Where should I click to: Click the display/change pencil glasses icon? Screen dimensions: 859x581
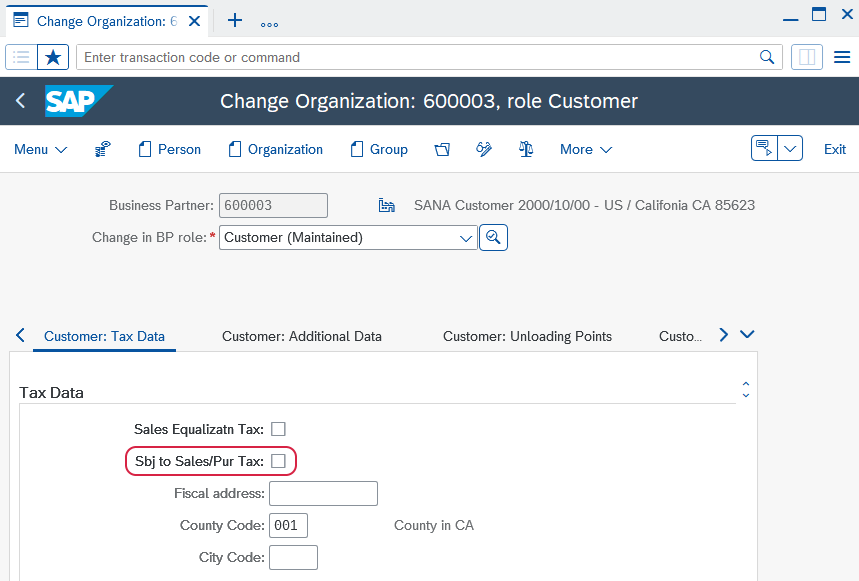(484, 149)
